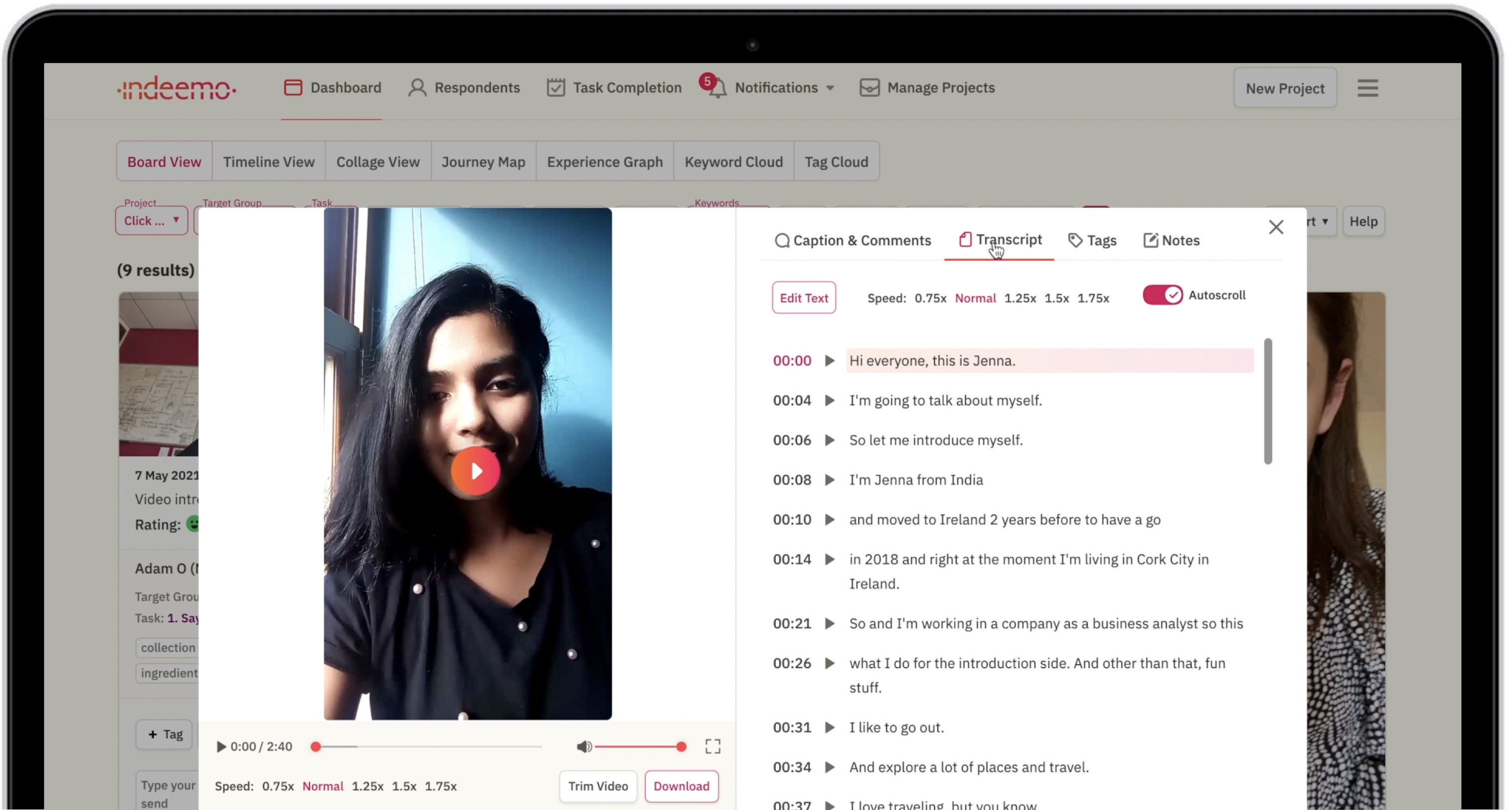Enter fullscreen mode for the video
1512x810 pixels.
tap(713, 746)
